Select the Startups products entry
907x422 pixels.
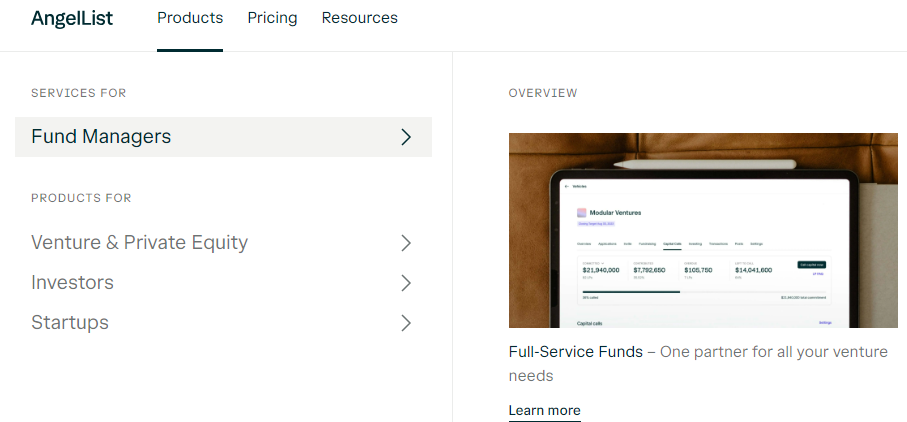tap(70, 323)
